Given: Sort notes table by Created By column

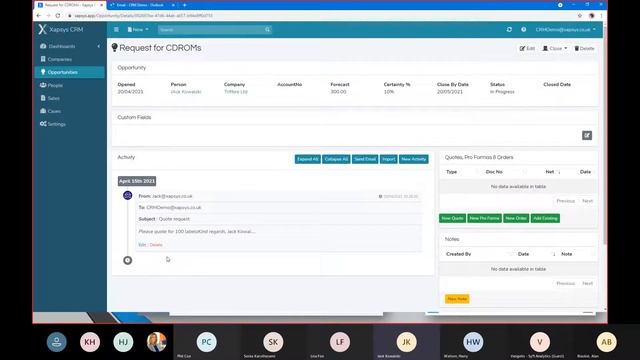Looking at the screenshot, I should (458, 254).
